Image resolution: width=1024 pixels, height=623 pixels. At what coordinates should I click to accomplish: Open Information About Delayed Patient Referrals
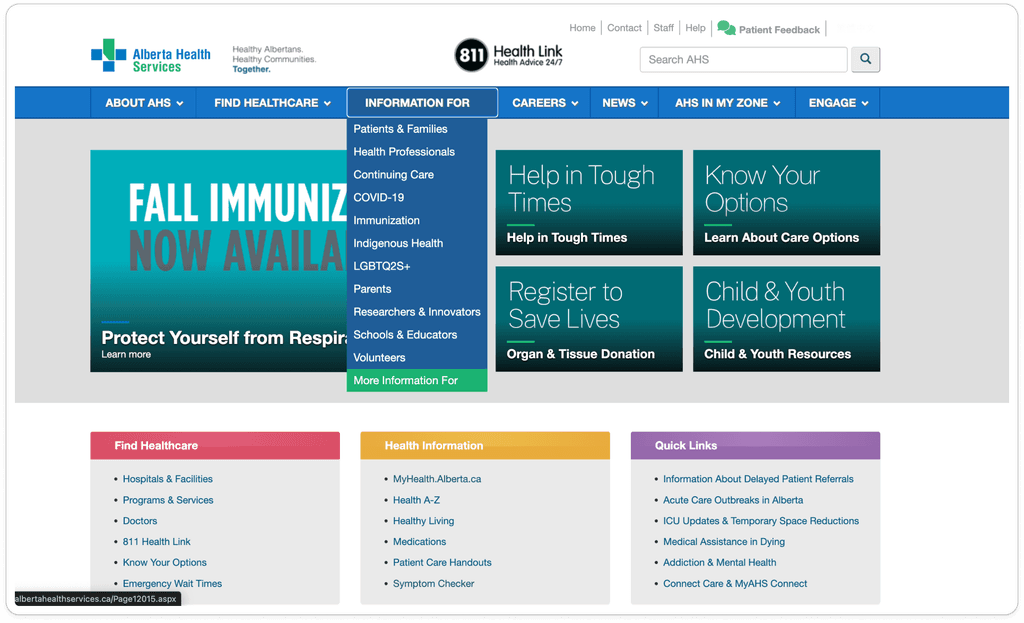(758, 479)
